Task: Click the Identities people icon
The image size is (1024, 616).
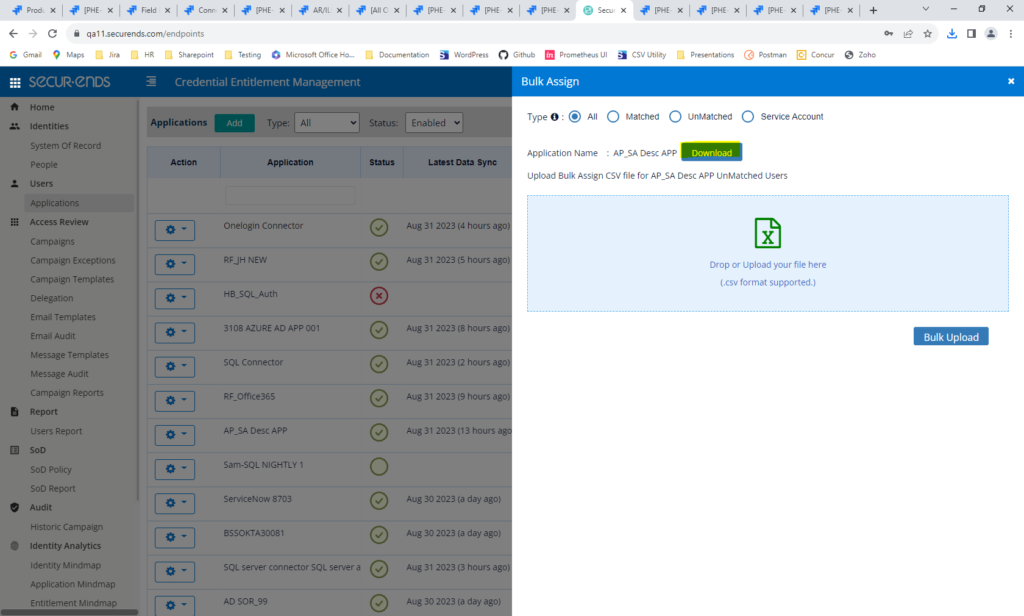Action: tap(14, 126)
